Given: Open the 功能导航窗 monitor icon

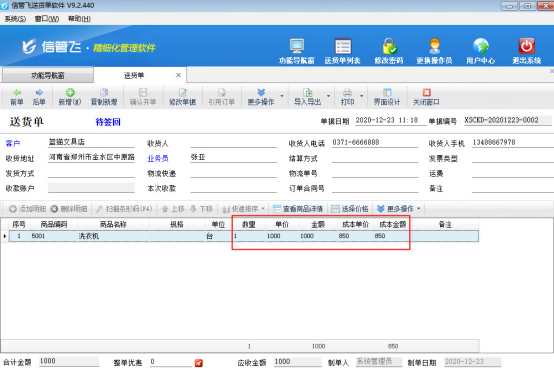Looking at the screenshot, I should click(x=297, y=46).
